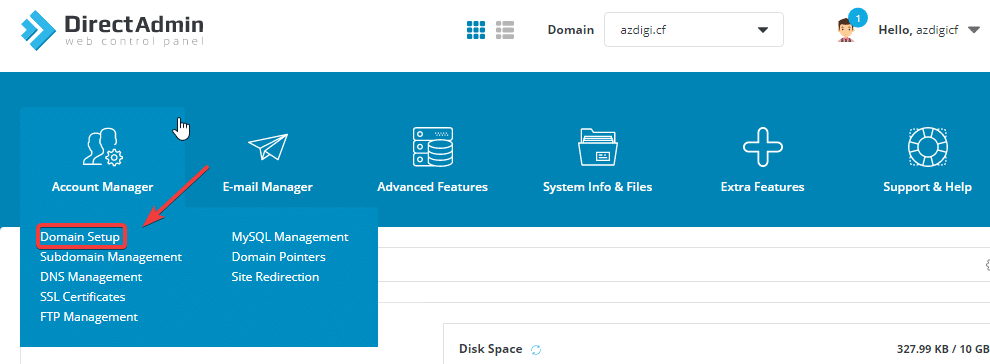The image size is (990, 364).
Task: Open SSL Certificates link
Action: (83, 296)
